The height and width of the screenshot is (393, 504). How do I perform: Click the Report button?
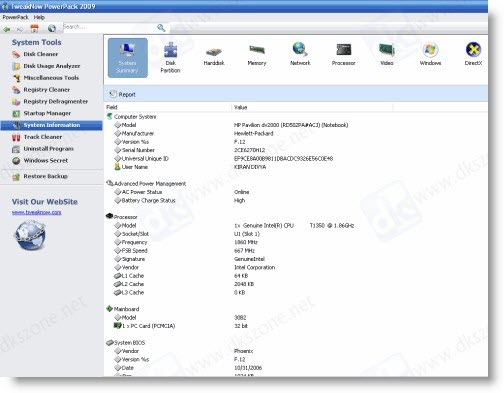pyautogui.click(x=123, y=94)
